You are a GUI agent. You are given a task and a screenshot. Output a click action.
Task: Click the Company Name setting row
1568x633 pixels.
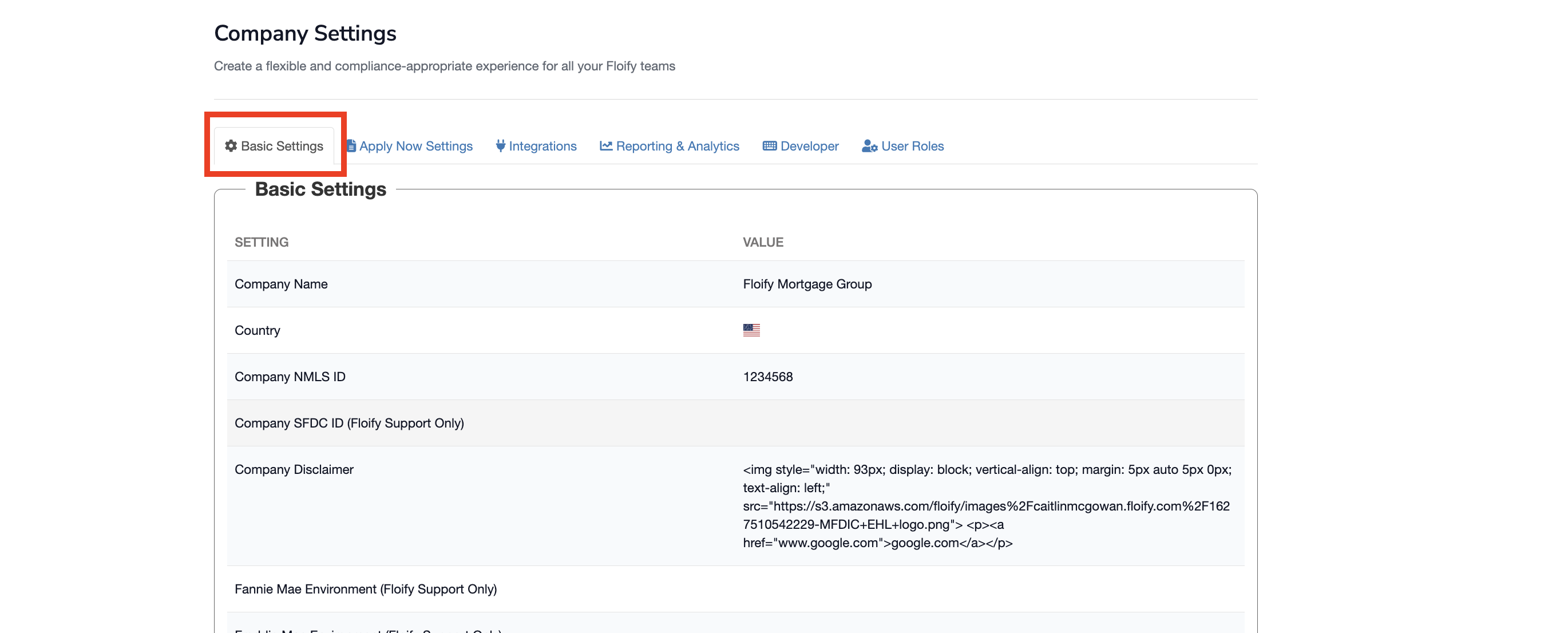[281, 284]
